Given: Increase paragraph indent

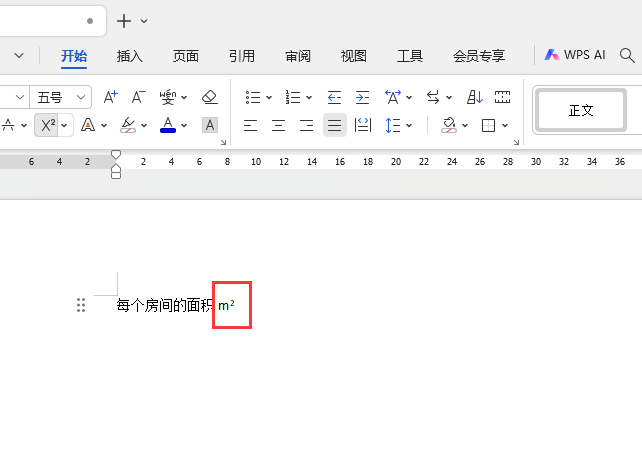Looking at the screenshot, I should click(x=362, y=97).
